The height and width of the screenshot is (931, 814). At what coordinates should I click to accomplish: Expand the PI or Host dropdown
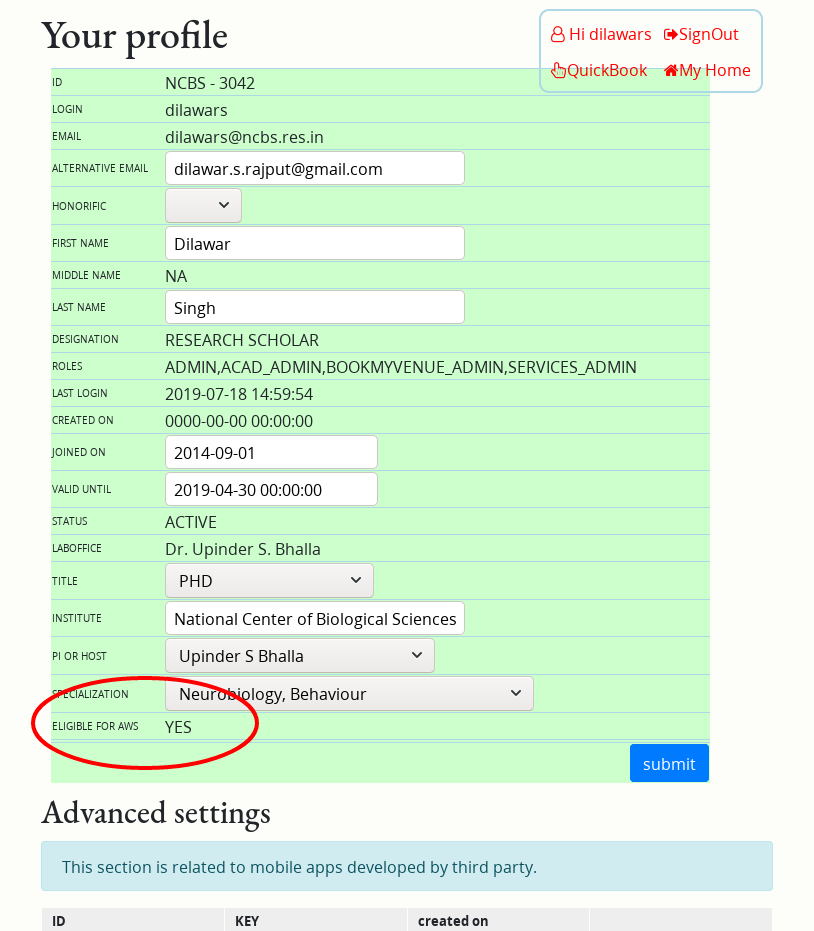300,656
